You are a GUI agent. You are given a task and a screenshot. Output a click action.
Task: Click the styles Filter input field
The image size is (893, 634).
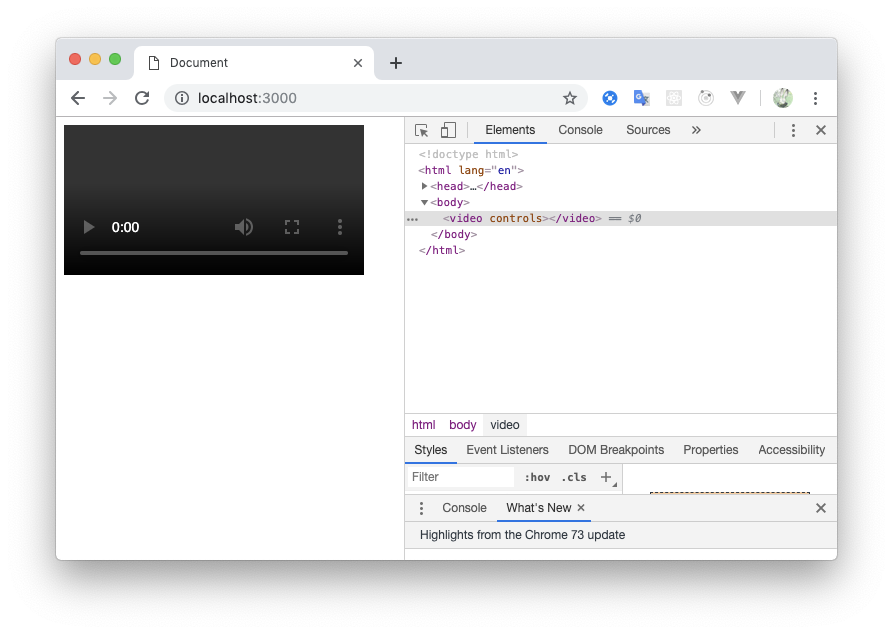click(x=460, y=477)
